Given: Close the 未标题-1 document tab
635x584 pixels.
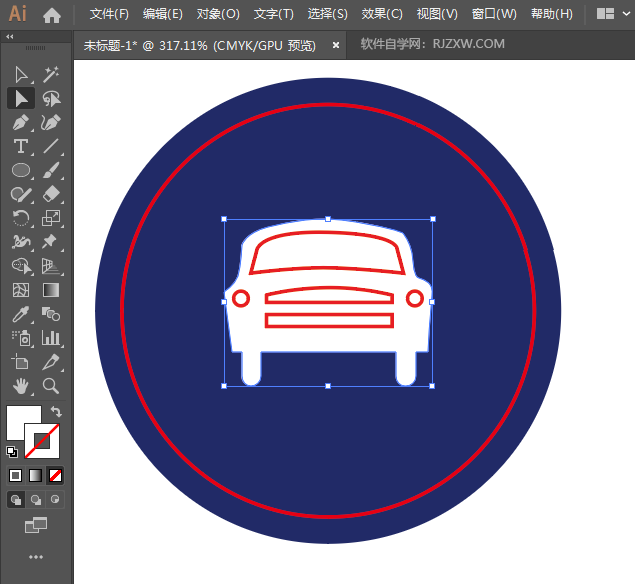Looking at the screenshot, I should pyautogui.click(x=336, y=45).
